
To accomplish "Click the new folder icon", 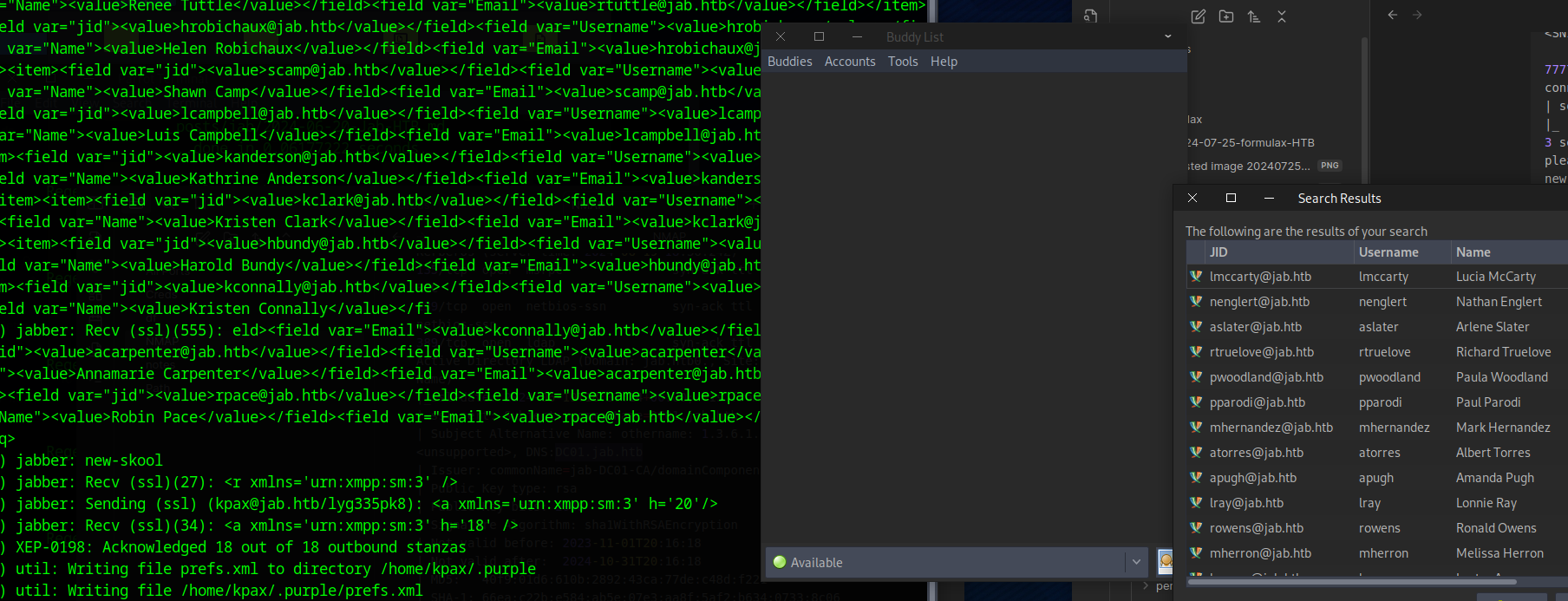I will pos(1226,16).
